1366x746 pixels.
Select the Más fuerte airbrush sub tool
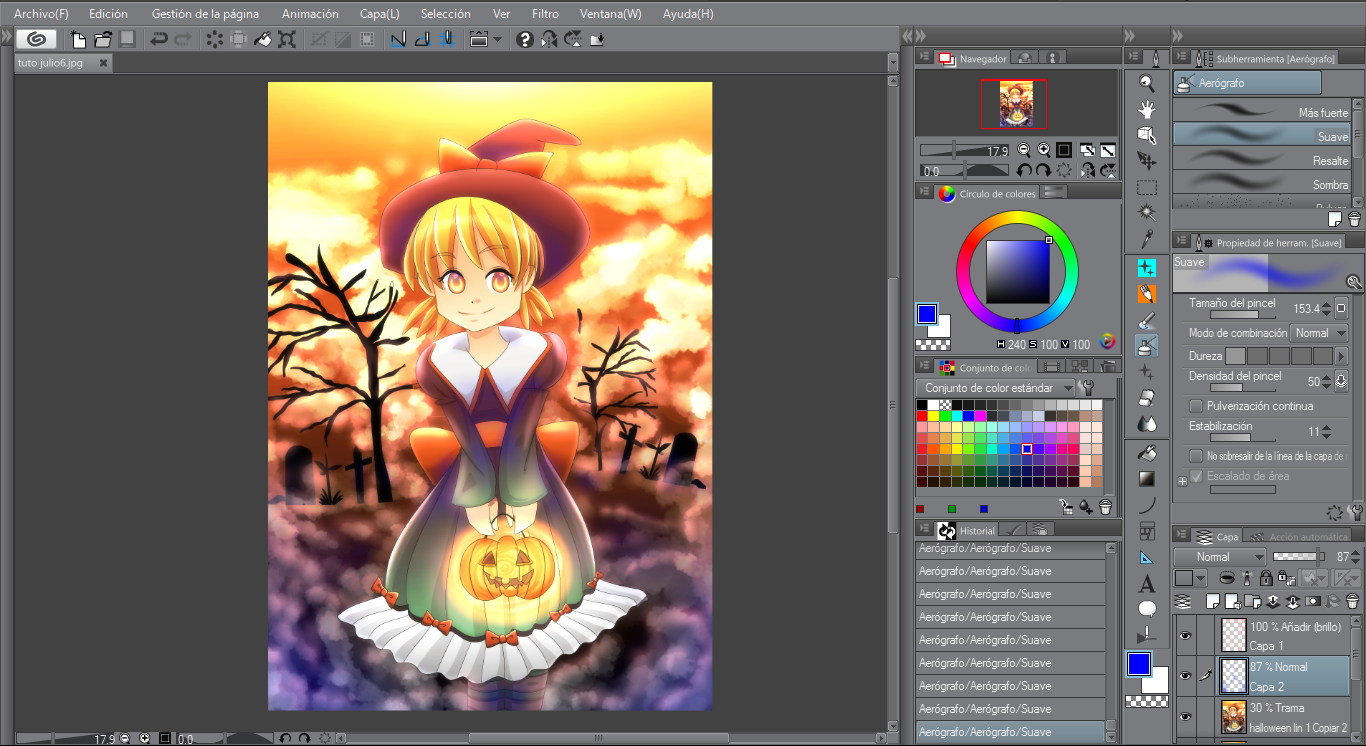1262,112
